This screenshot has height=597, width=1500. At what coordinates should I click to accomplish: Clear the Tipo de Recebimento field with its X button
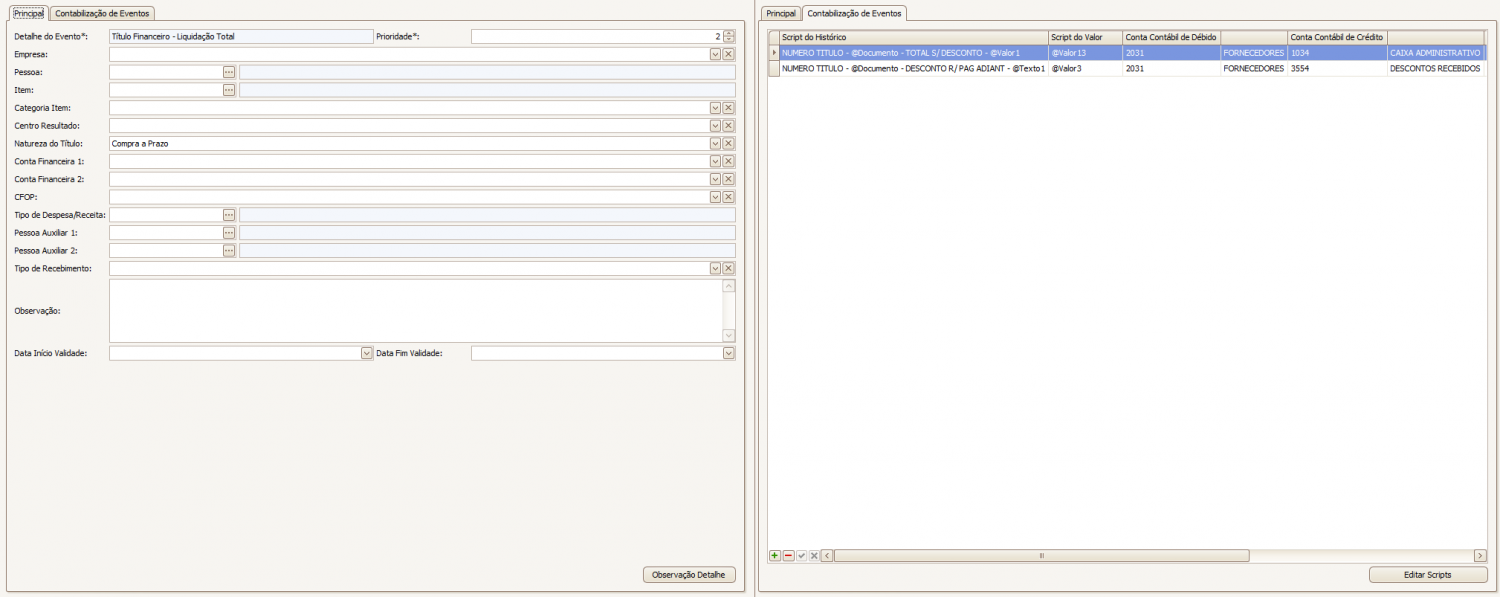click(729, 269)
